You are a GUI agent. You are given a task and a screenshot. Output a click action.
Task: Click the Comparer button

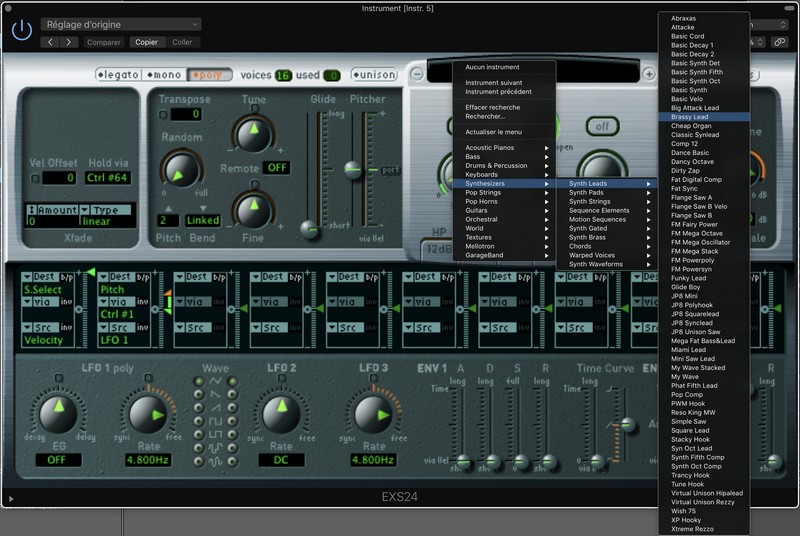click(103, 42)
